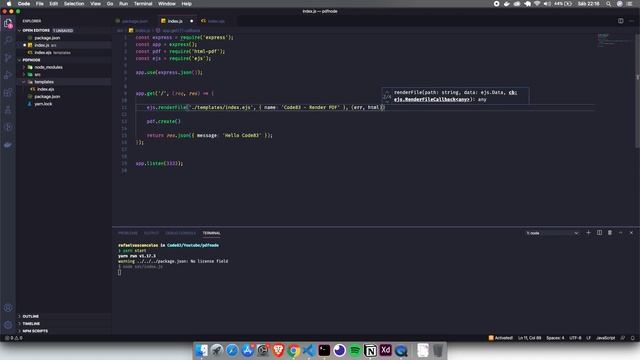This screenshot has width=640, height=360.
Task: Change language mode via JavaScript status
Action: click(x=605, y=338)
